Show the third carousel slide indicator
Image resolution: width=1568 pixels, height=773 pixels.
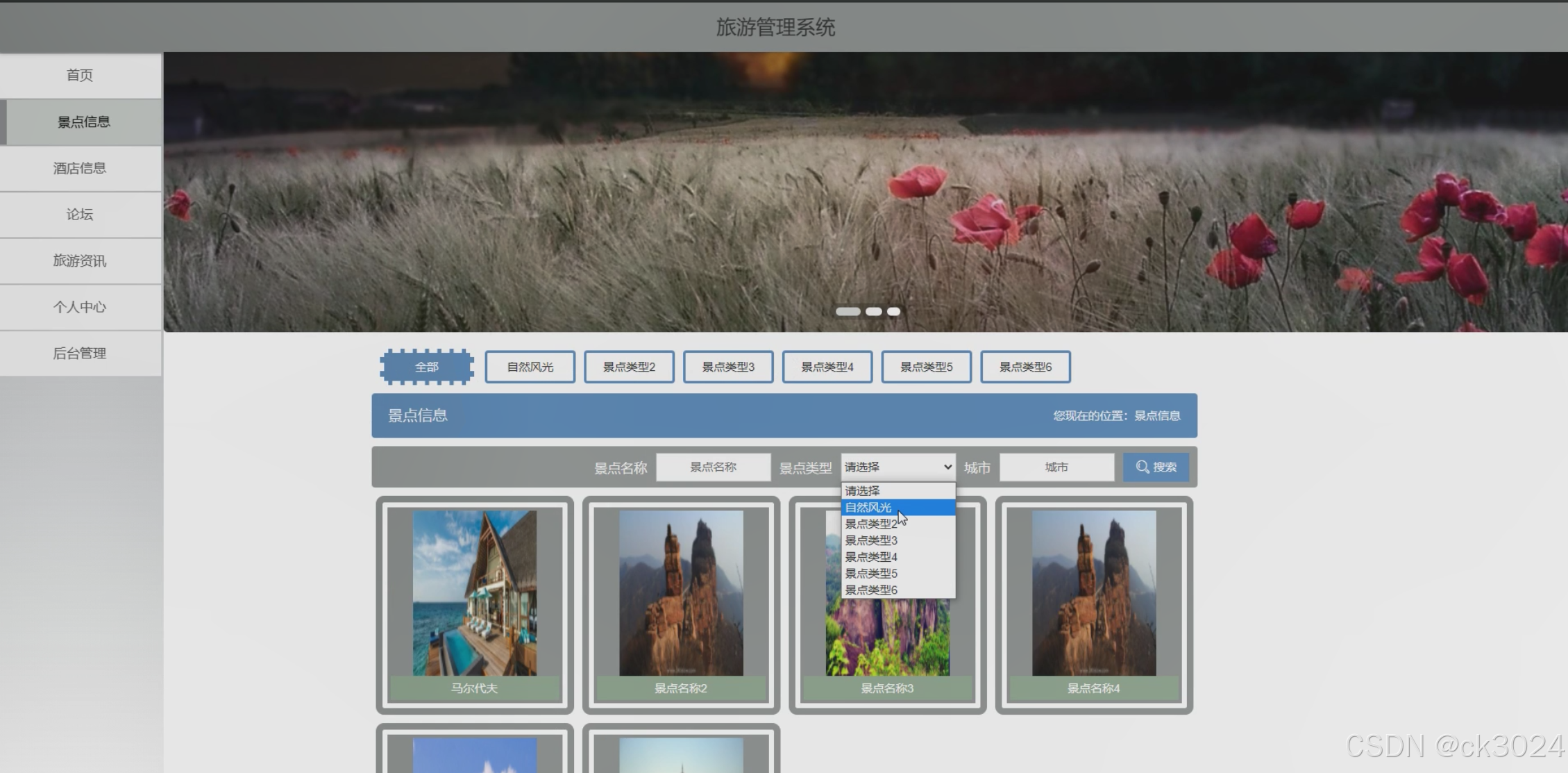(x=894, y=312)
